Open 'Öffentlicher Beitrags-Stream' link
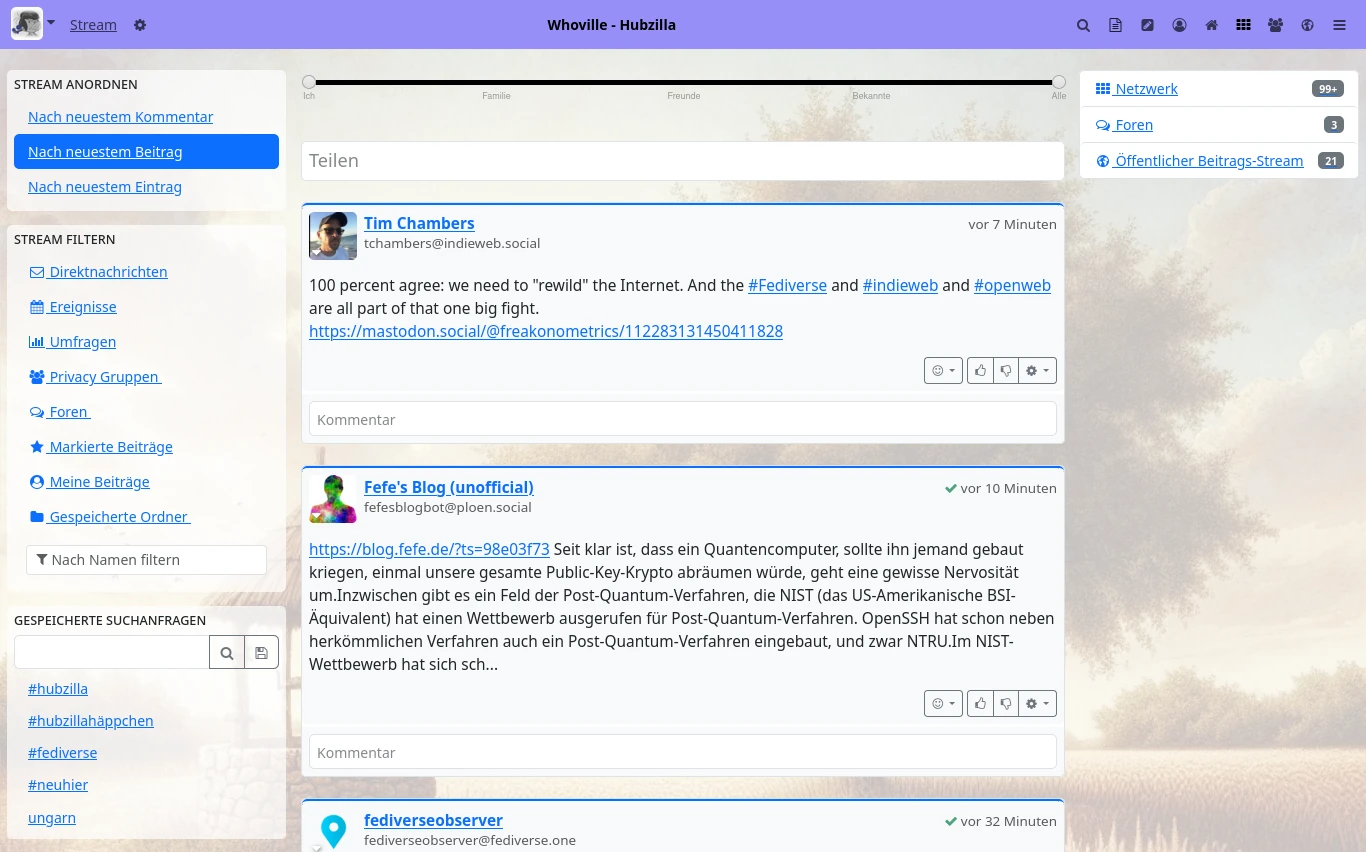This screenshot has width=1366, height=852. click(1208, 161)
